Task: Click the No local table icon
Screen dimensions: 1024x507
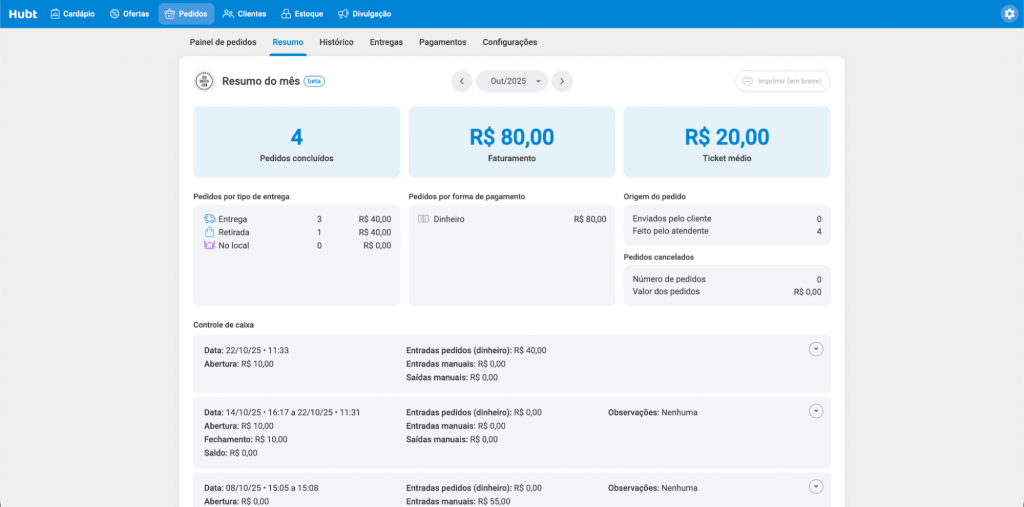Action: [209, 245]
